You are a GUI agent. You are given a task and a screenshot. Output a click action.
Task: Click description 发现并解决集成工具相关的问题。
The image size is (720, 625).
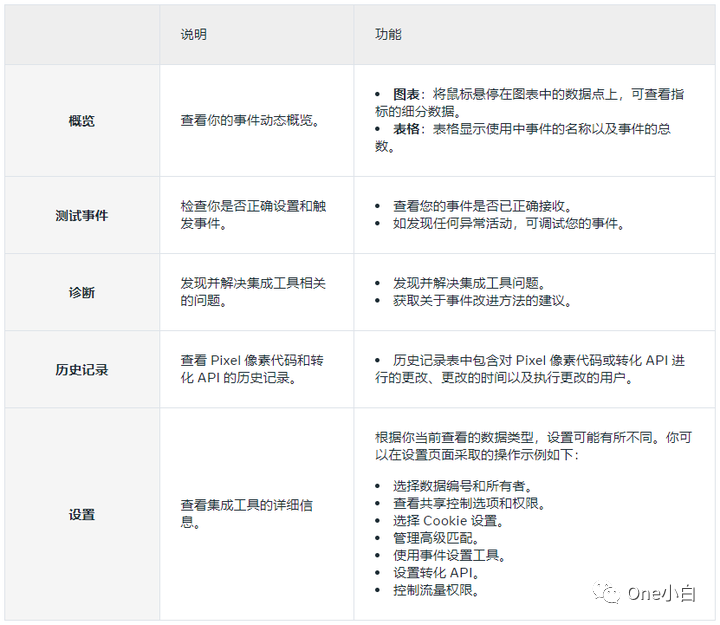pyautogui.click(x=253, y=292)
